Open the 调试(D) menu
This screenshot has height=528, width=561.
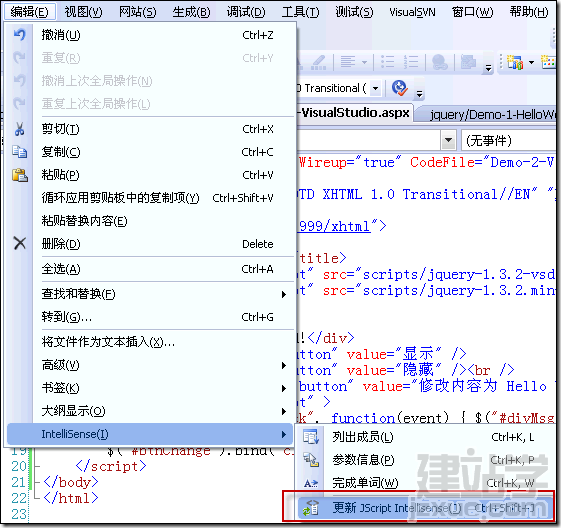tap(246, 12)
